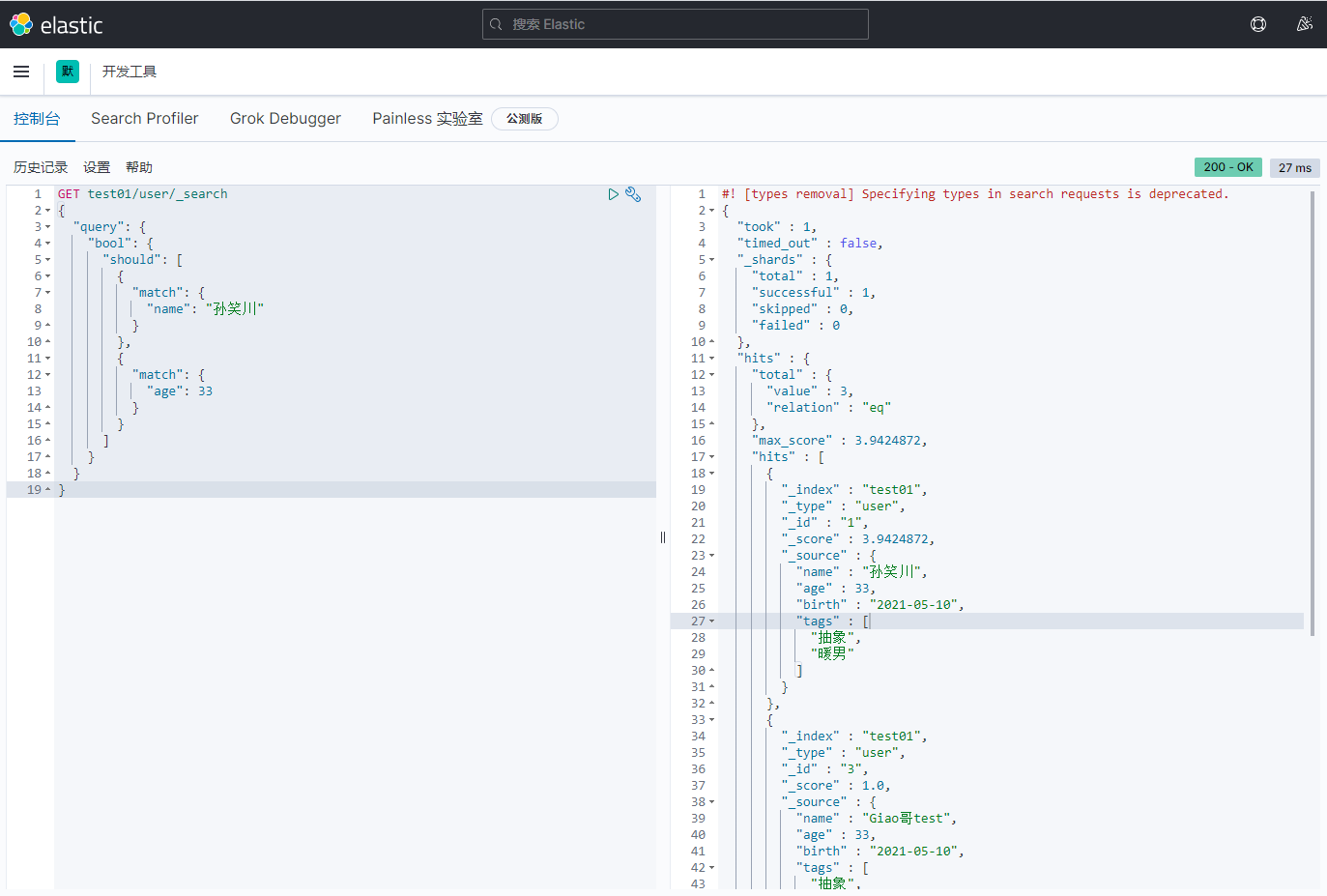
Task: Switch to the Painless 实验室 tab
Action: pos(427,118)
